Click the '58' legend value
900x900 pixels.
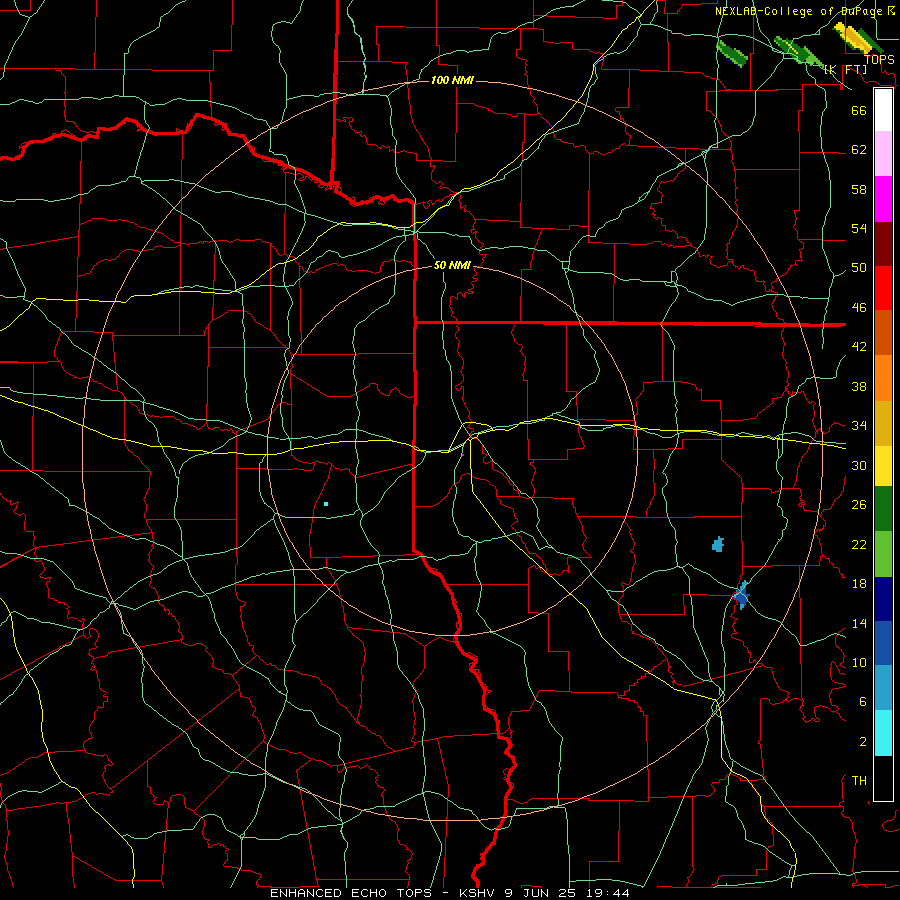pyautogui.click(x=859, y=189)
